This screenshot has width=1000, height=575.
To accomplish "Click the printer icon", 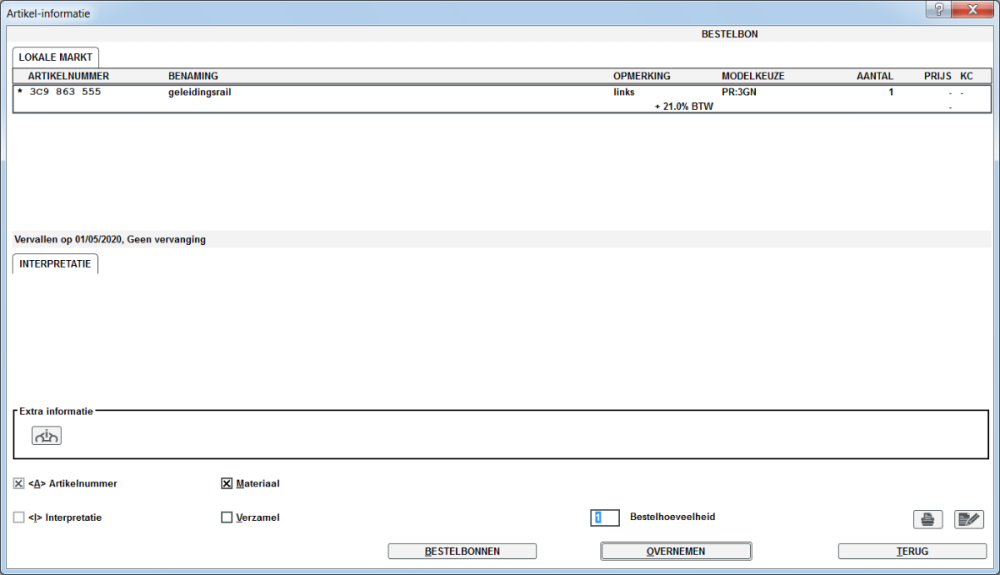I will point(927,520).
